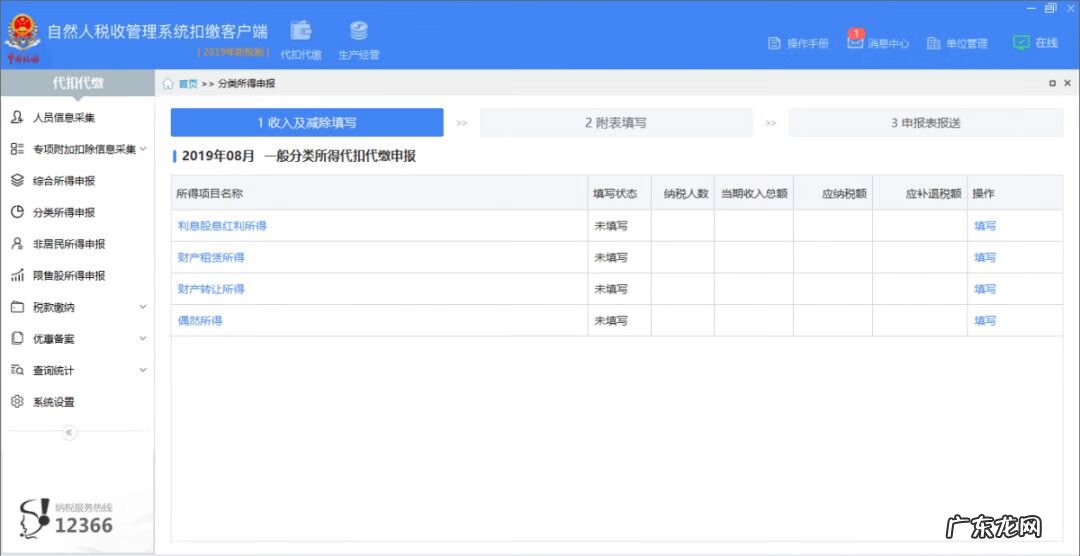Click 综合所得申报 layers icon
This screenshot has width=1080, height=556.
[x=17, y=181]
